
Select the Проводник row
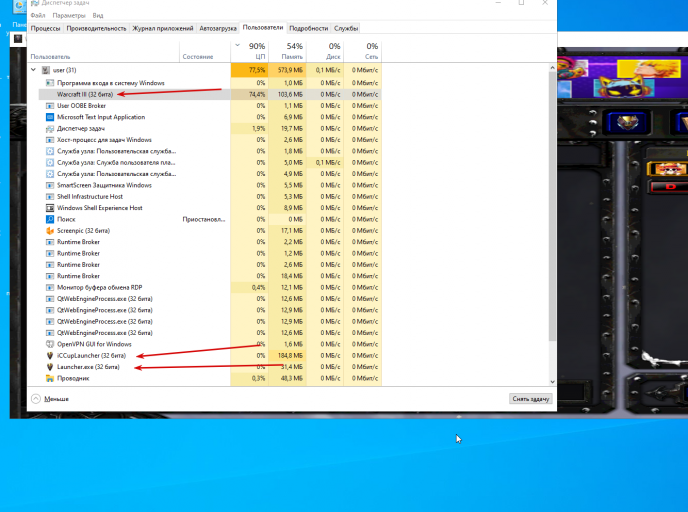click(210, 378)
